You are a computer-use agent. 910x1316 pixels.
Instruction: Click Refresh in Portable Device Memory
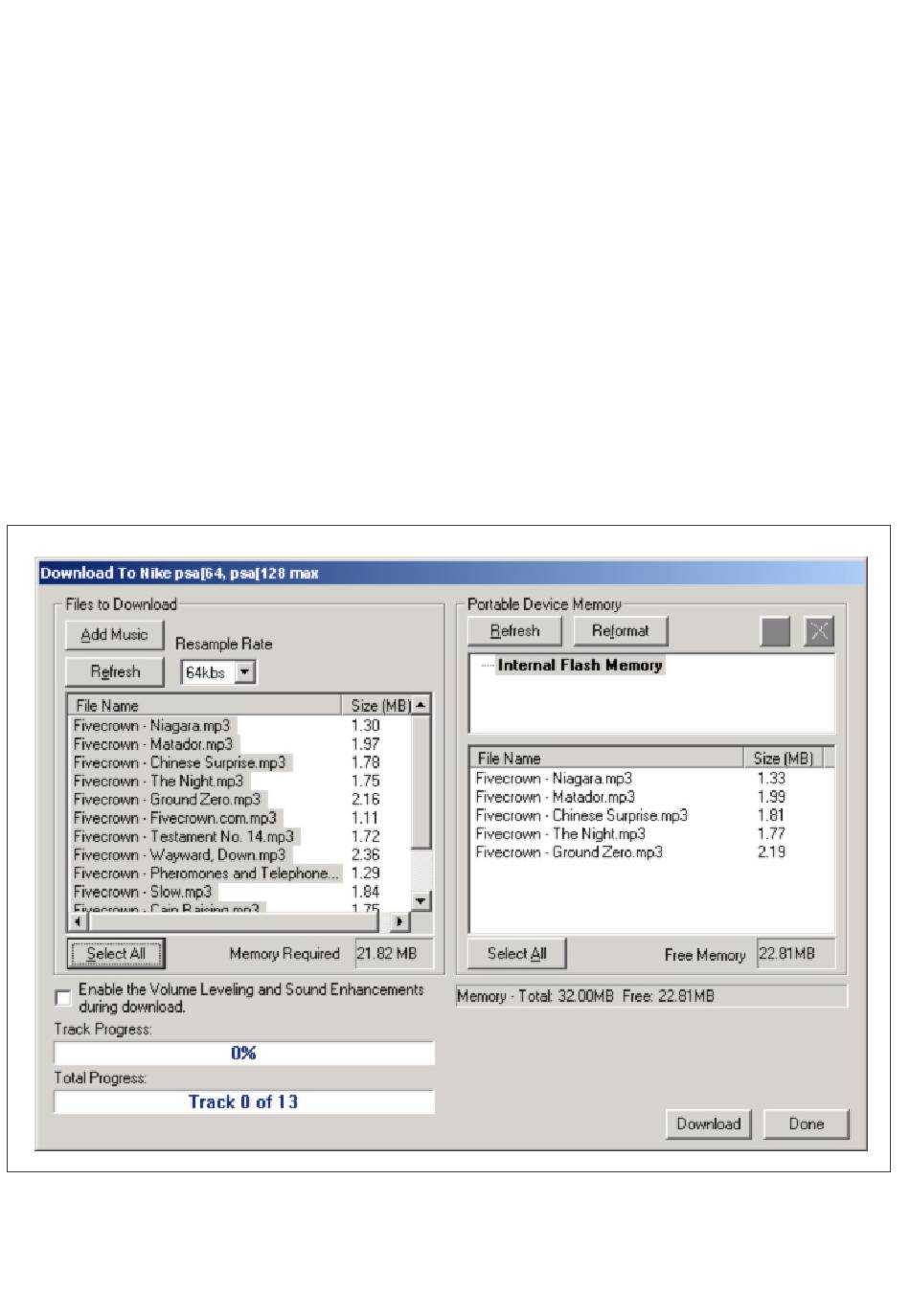pyautogui.click(x=514, y=631)
